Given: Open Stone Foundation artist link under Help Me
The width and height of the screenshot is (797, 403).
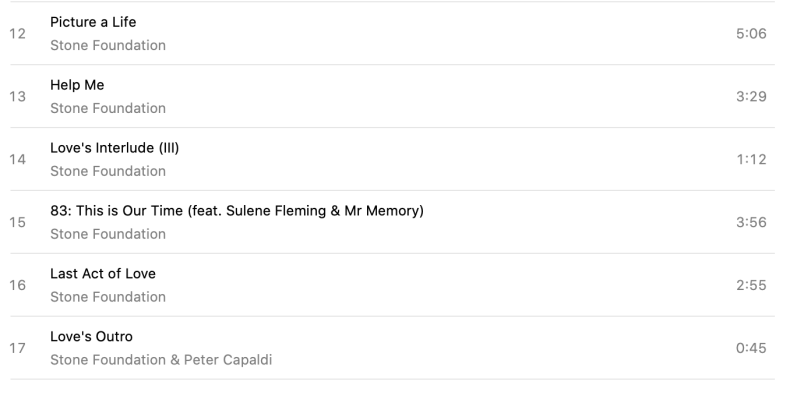Looking at the screenshot, I should tap(108, 108).
